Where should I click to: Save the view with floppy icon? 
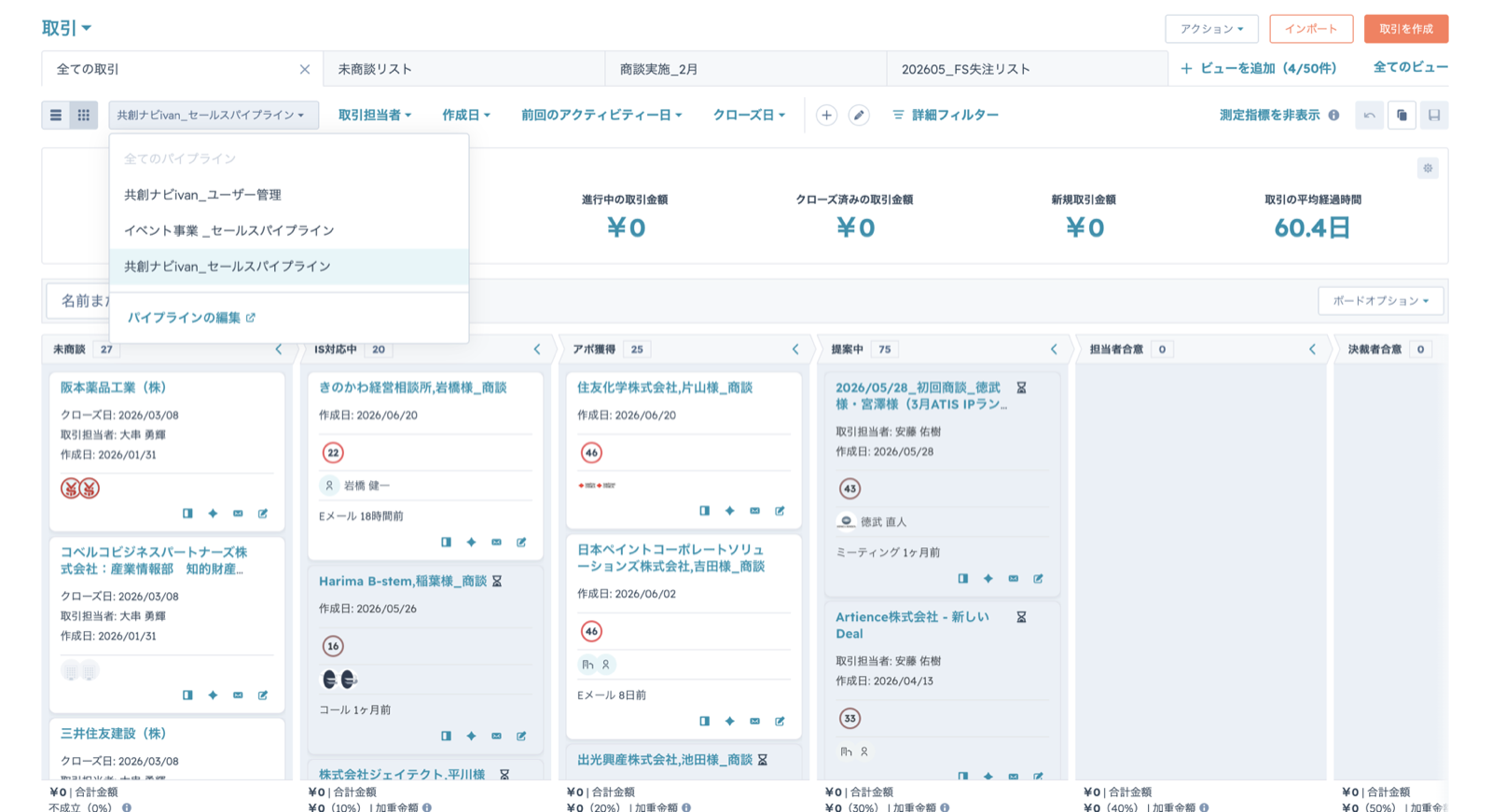(1434, 116)
